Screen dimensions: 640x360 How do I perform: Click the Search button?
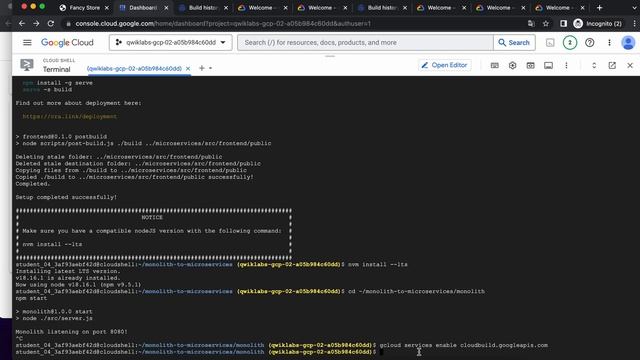point(514,42)
